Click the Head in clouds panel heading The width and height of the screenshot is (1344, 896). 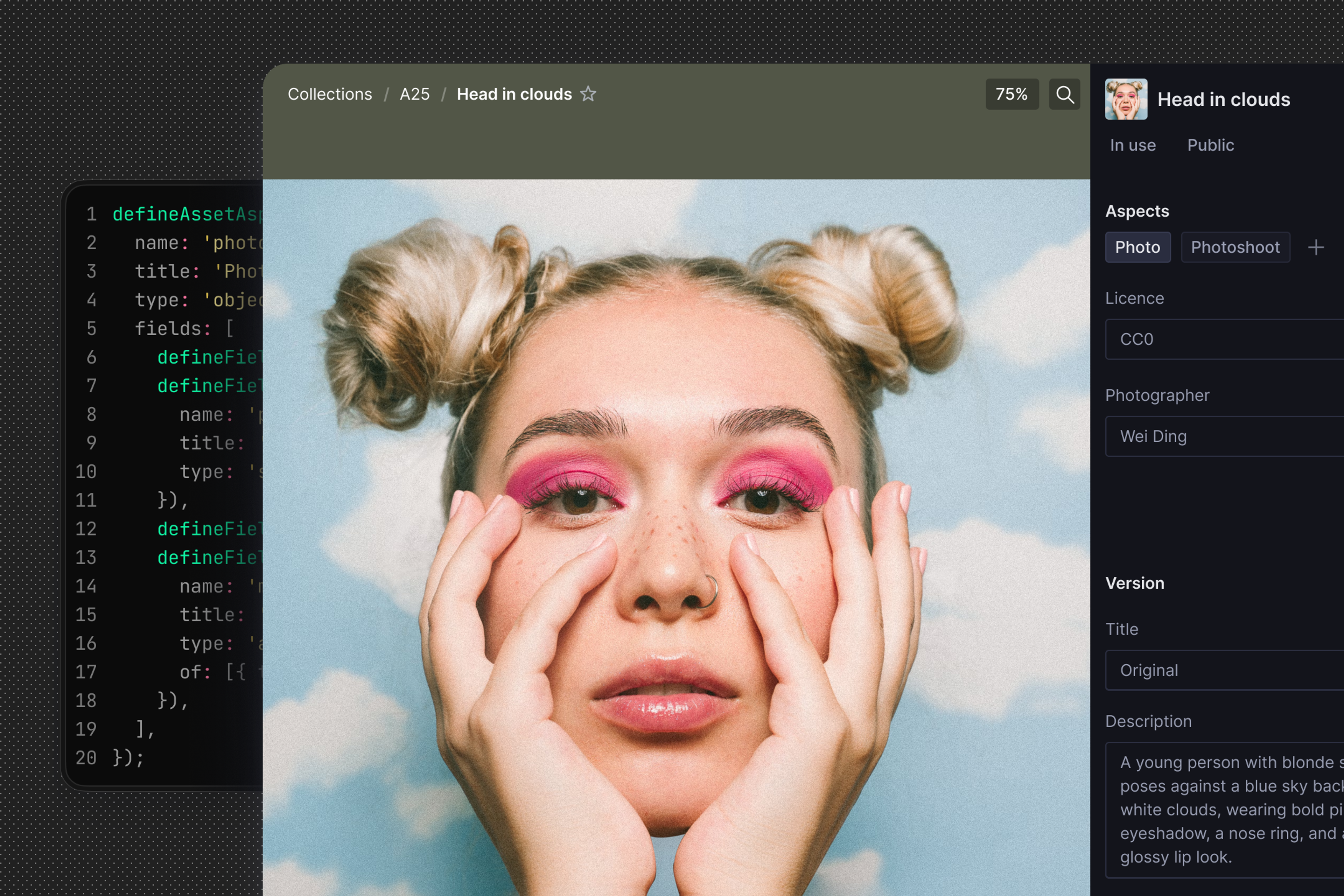coord(1224,100)
